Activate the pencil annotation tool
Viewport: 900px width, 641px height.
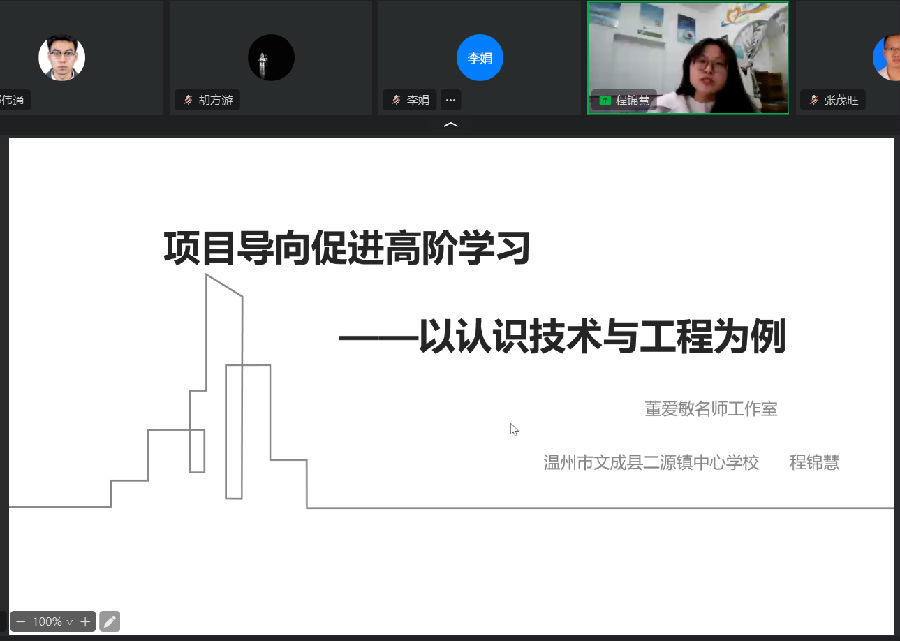click(x=110, y=622)
